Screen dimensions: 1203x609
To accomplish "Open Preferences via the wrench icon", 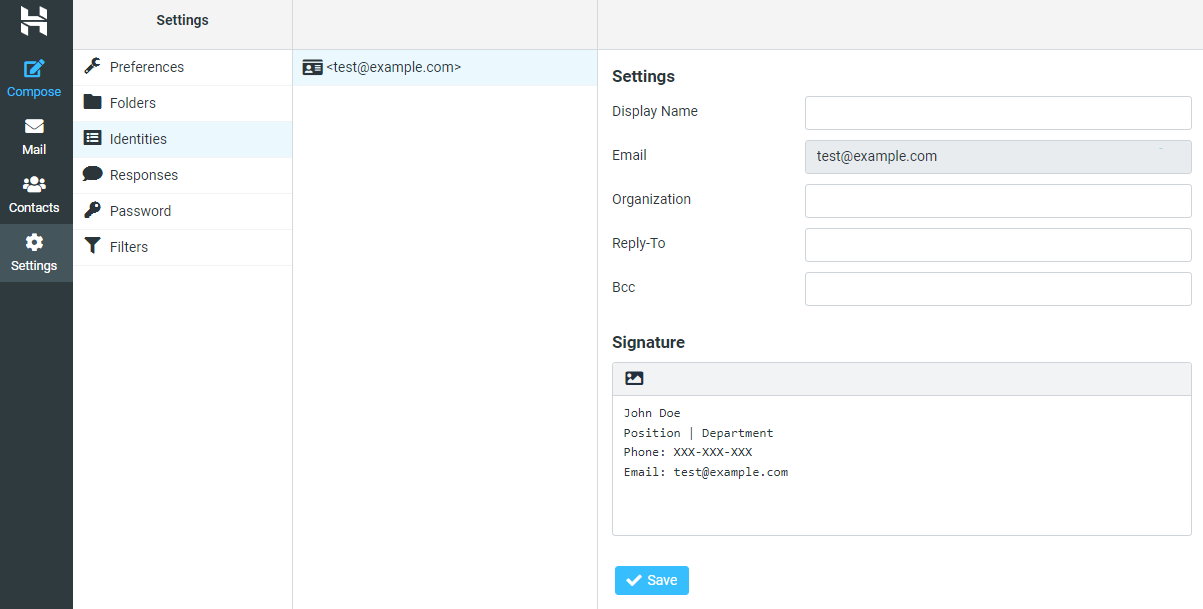I will click(x=92, y=67).
